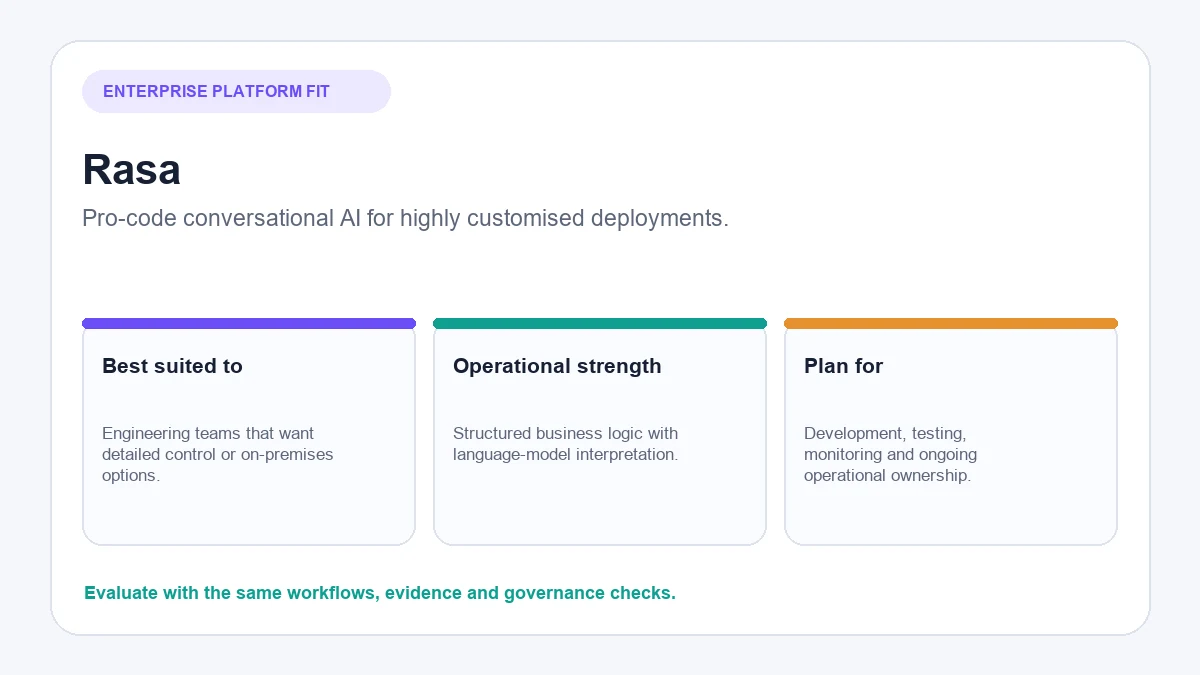Click the ENTERPRISE PLATFORM FIT badge
Screen dimensions: 1200x675
(236, 91)
